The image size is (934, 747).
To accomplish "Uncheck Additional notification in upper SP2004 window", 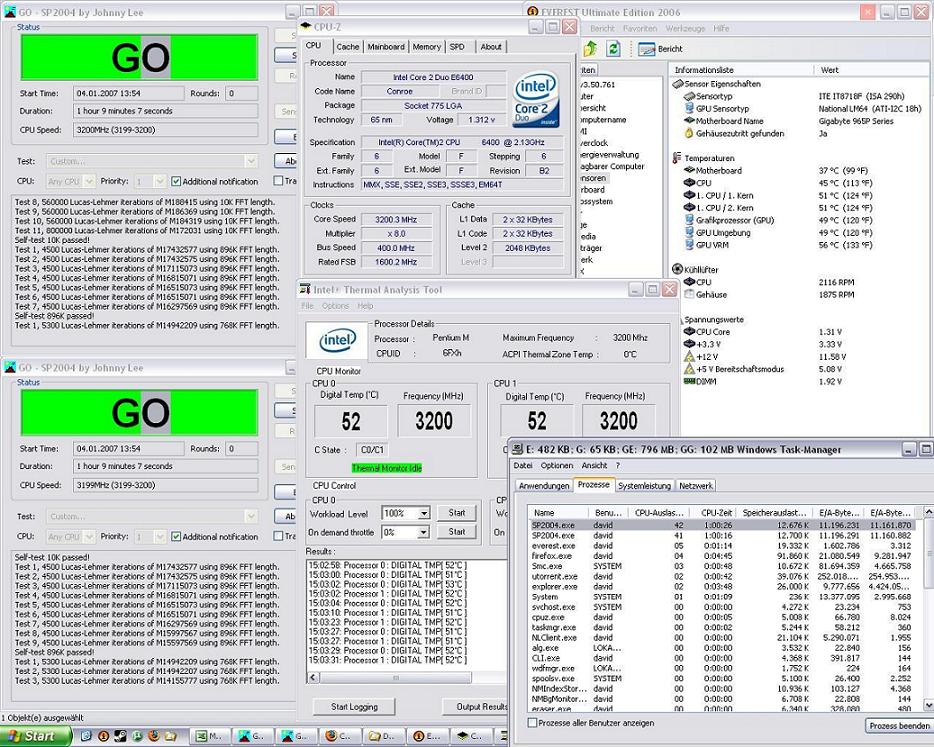I will 176,181.
